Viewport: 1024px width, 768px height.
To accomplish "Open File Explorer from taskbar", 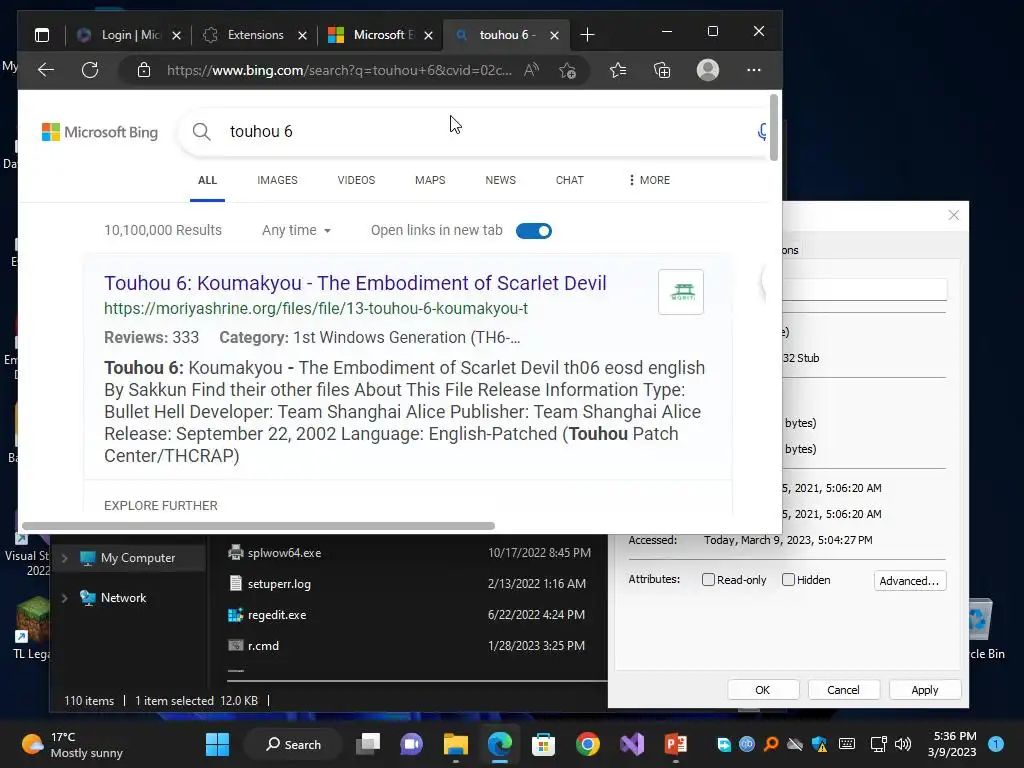I will coord(456,744).
